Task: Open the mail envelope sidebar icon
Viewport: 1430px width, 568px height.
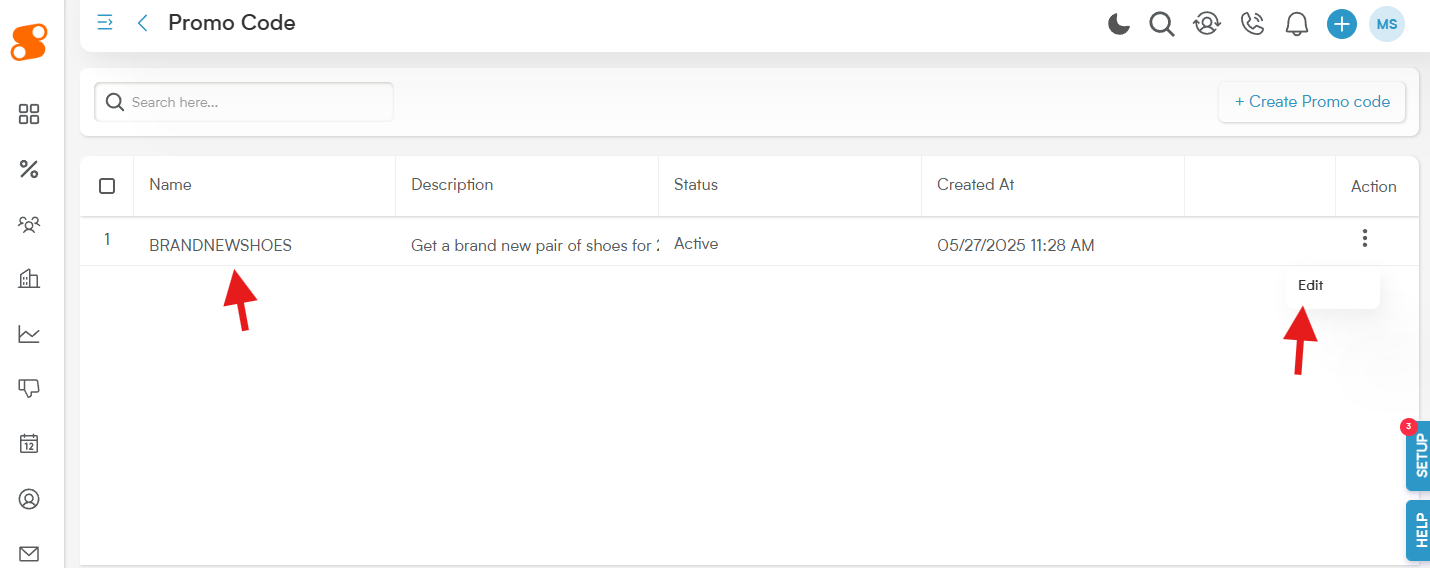Action: (x=29, y=553)
